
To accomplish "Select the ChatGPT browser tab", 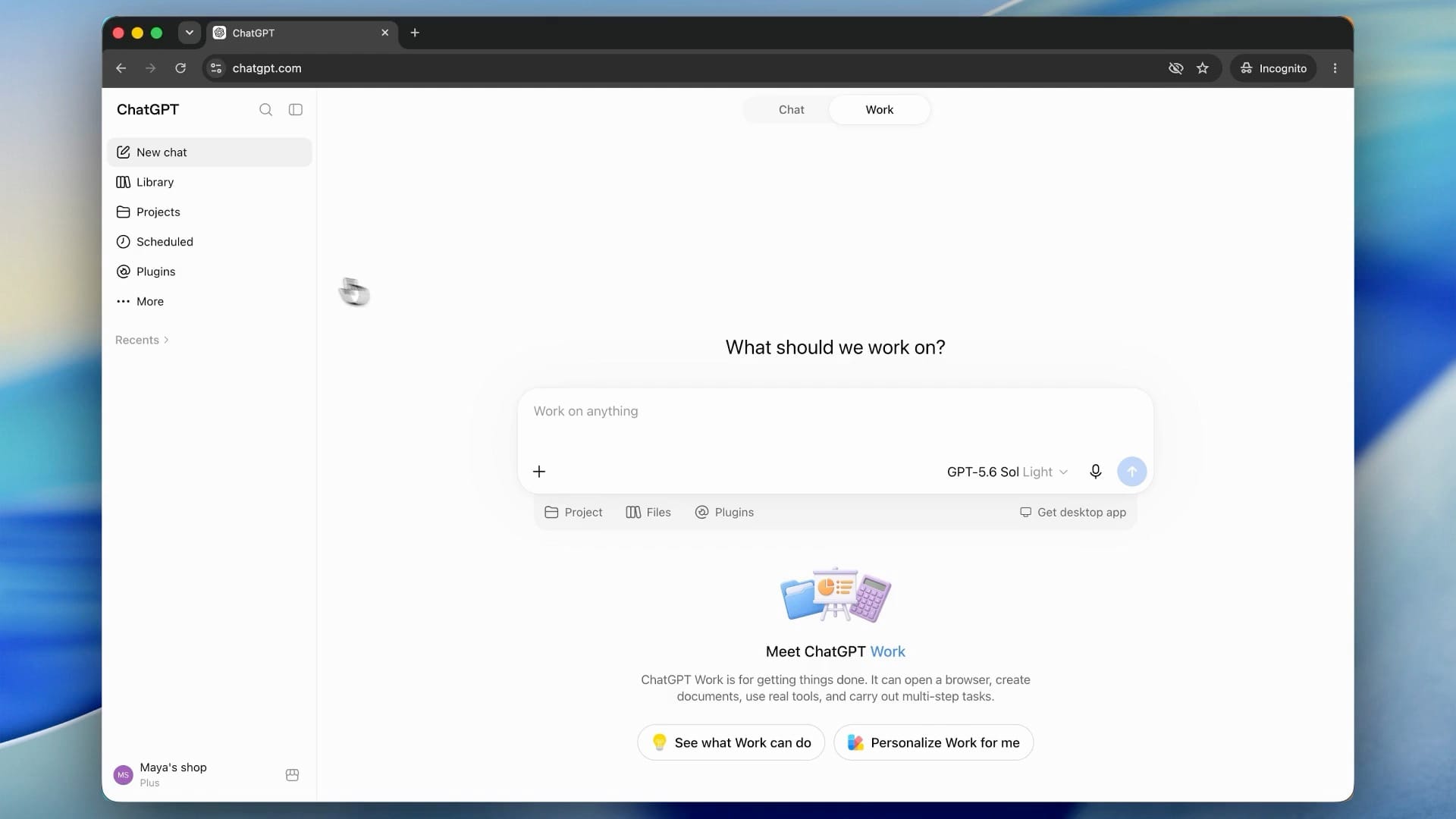I will [302, 33].
